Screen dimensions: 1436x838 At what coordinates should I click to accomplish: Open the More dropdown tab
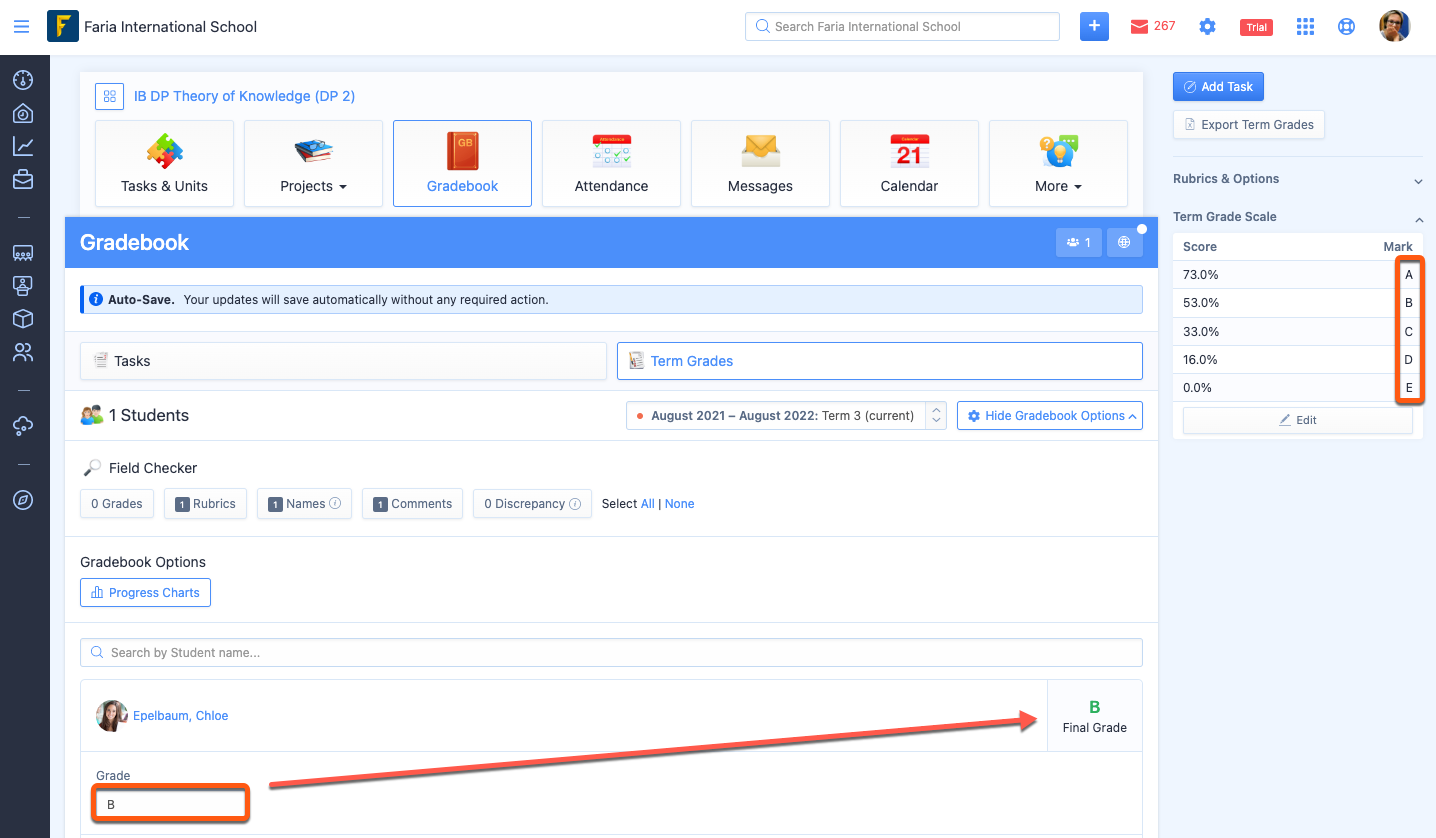[1058, 163]
